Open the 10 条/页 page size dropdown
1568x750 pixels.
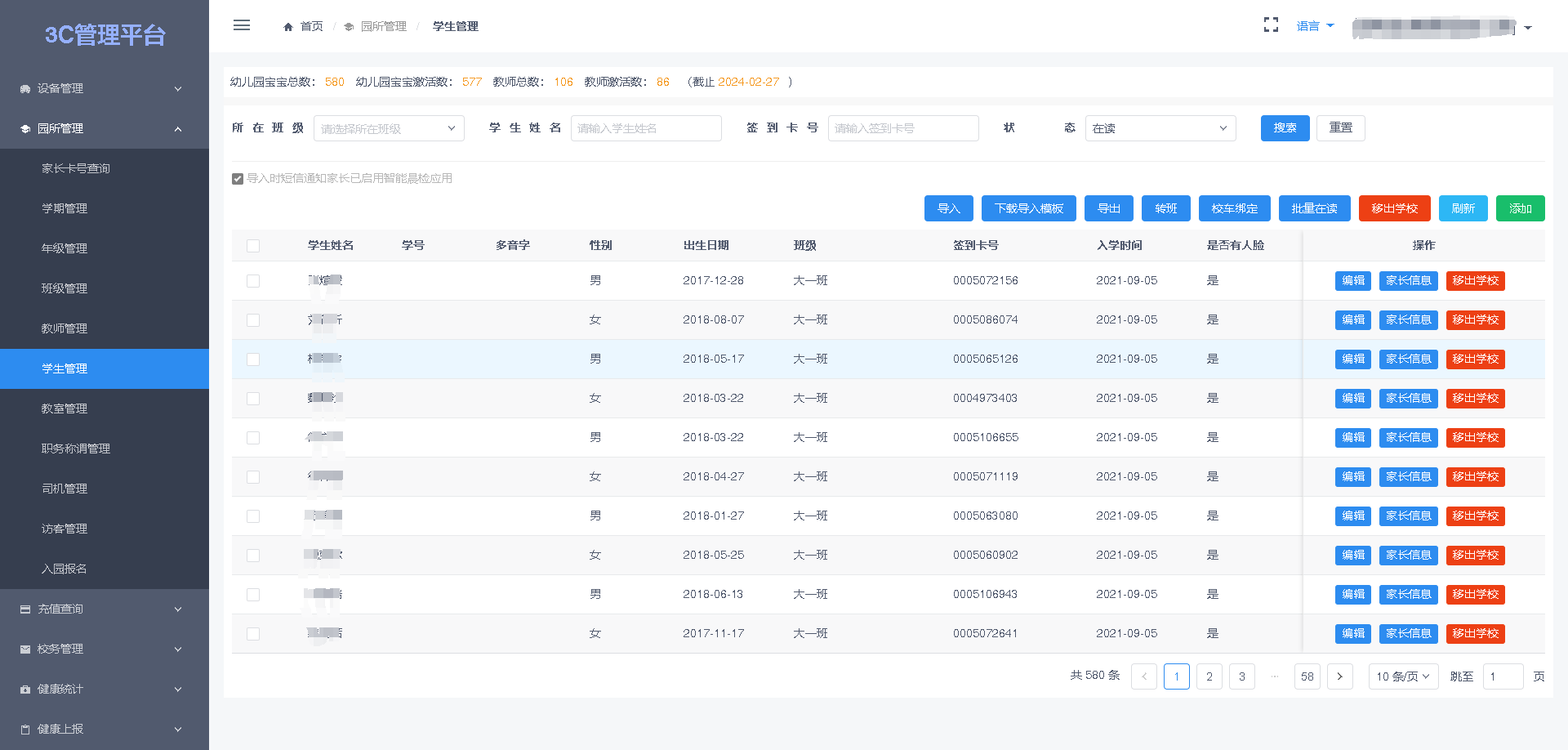[x=1402, y=676]
